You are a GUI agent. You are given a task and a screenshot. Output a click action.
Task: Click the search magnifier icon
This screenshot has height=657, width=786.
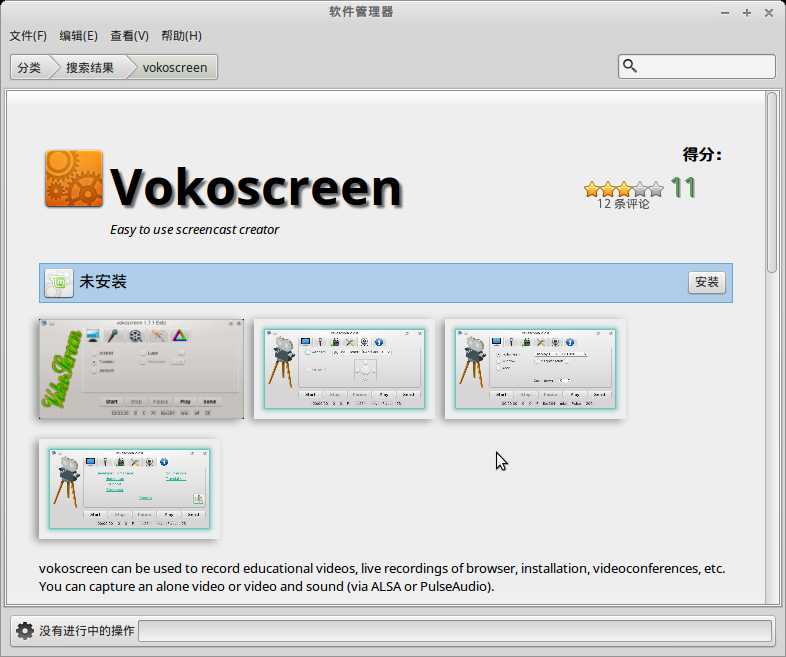630,66
